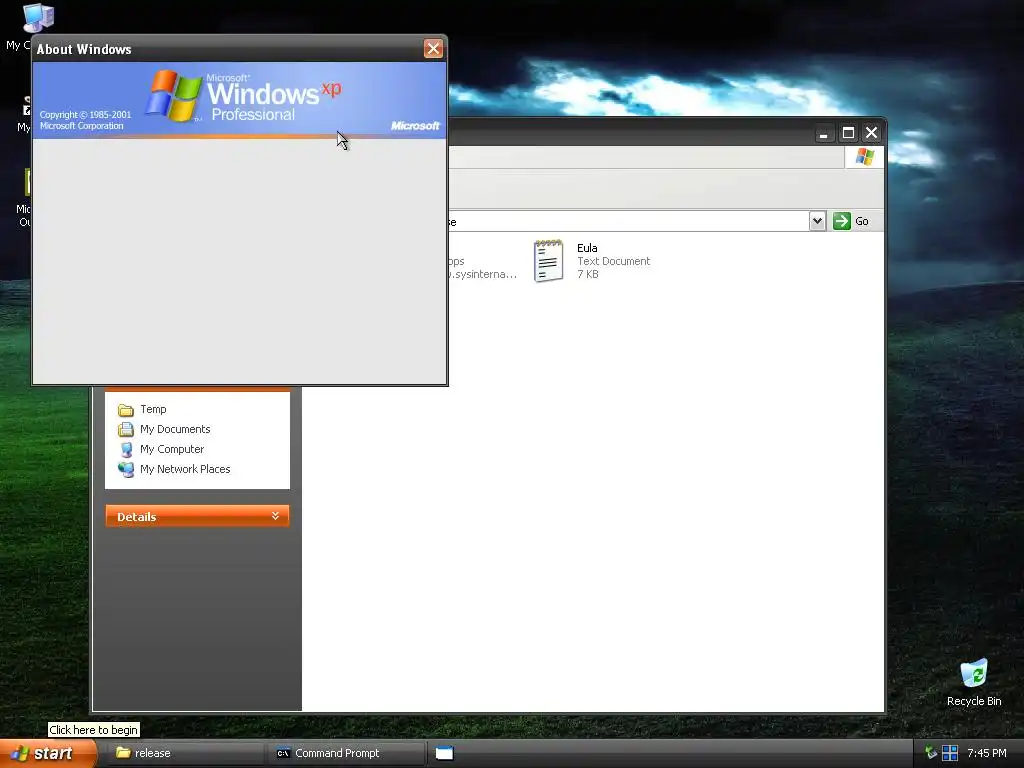Screen dimensions: 1024x768
Task: Open the Eula text document icon
Action: click(x=549, y=261)
